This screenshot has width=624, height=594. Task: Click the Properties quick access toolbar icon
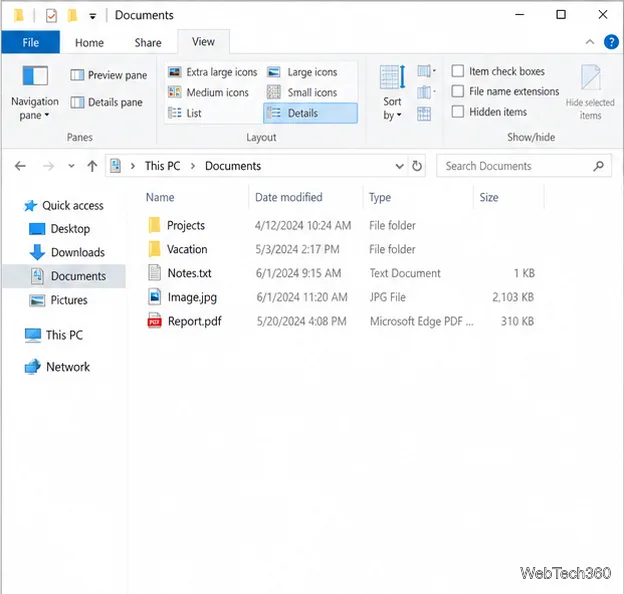click(x=51, y=16)
